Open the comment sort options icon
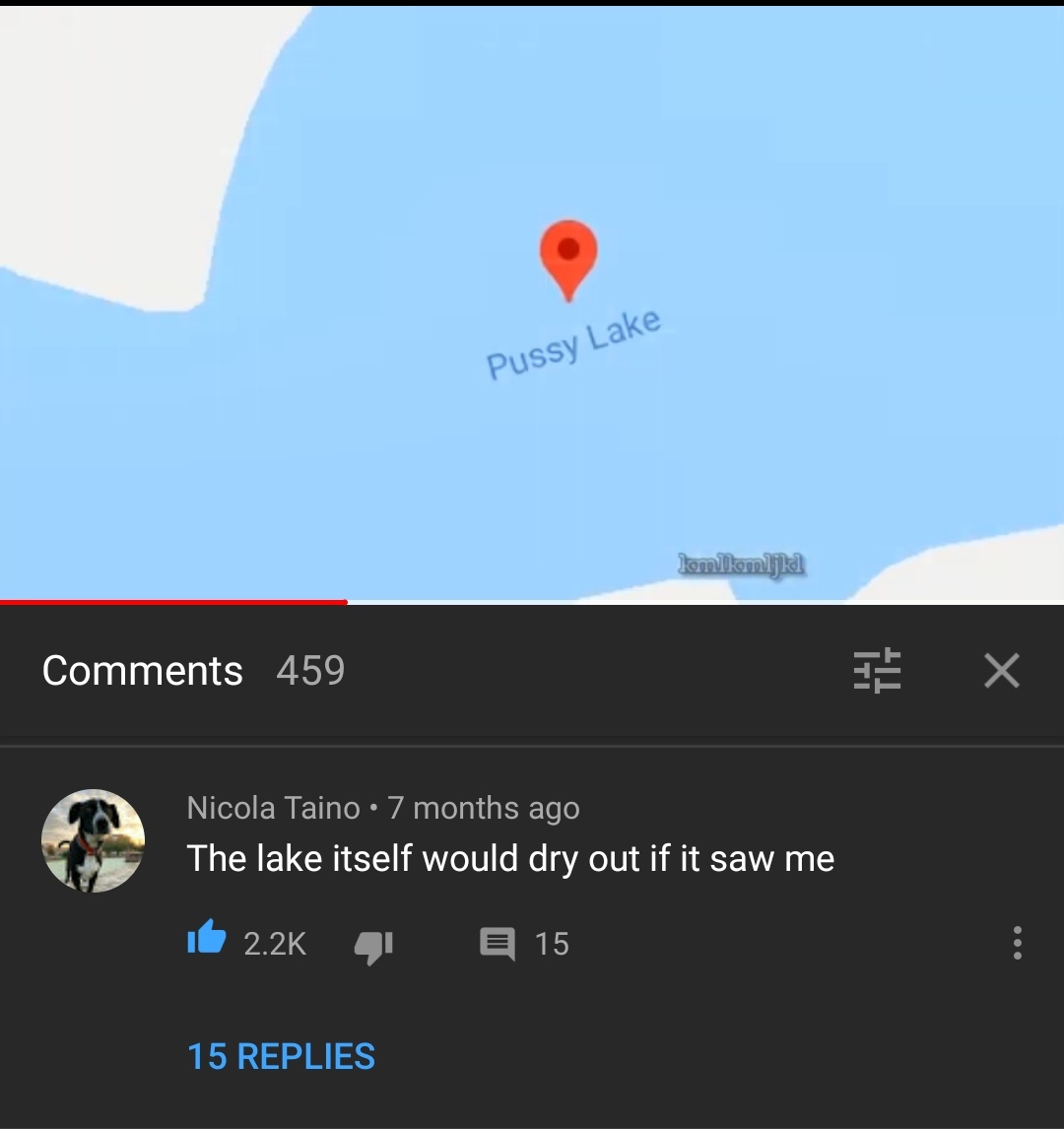The image size is (1064, 1129). [x=877, y=671]
